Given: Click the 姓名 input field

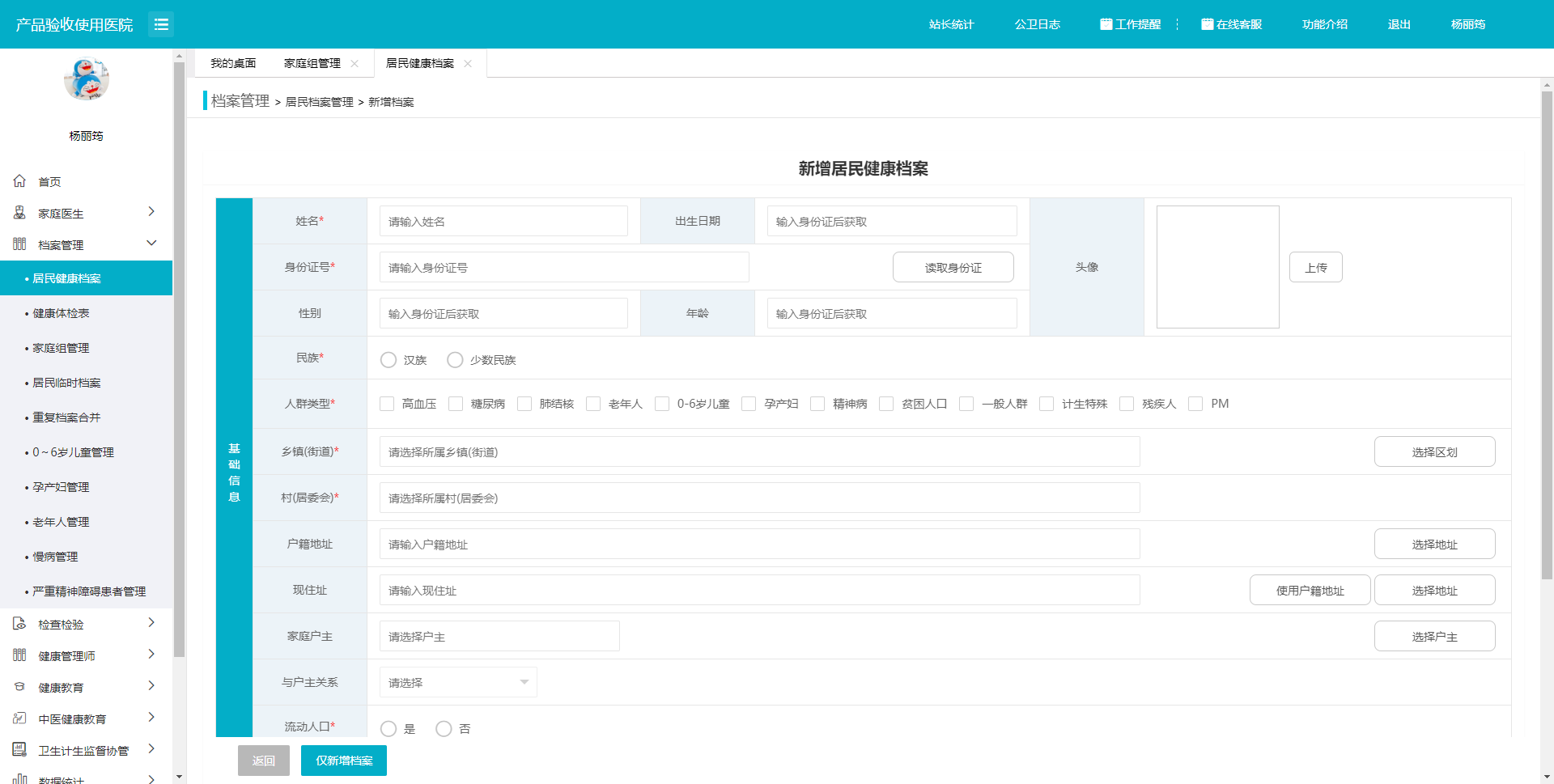Looking at the screenshot, I should tap(503, 222).
